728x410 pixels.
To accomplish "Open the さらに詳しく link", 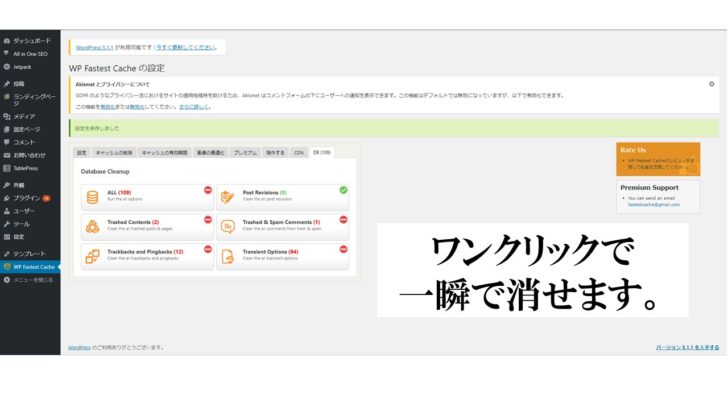I will 194,107.
